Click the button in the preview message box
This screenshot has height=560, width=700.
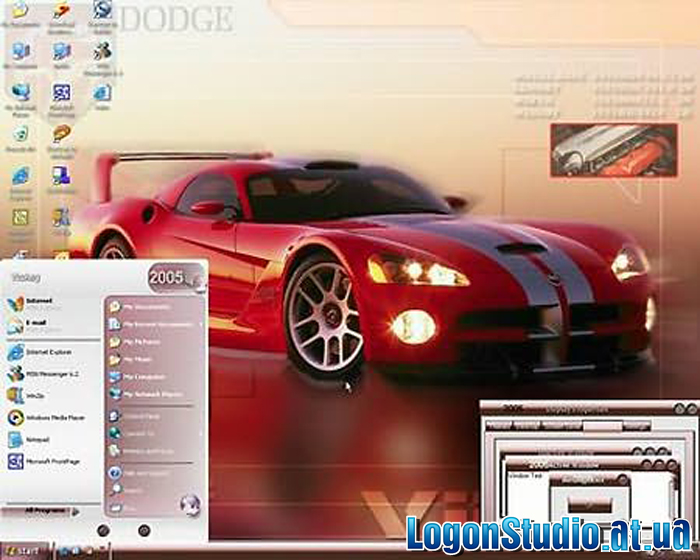(589, 505)
